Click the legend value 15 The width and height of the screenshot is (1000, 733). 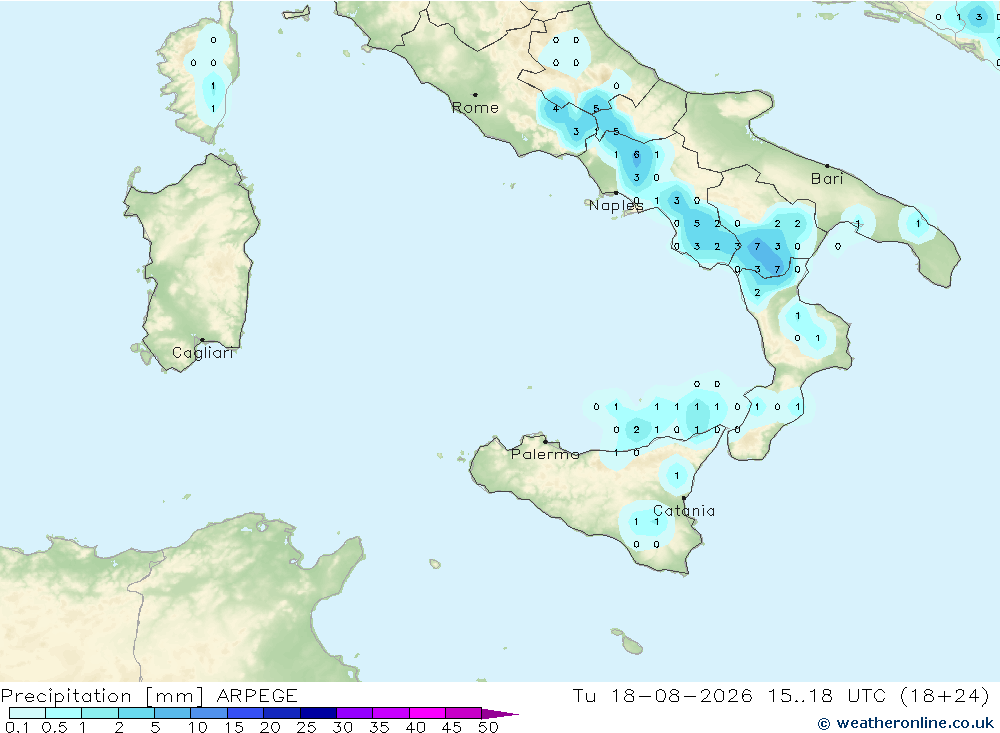pyautogui.click(x=234, y=727)
